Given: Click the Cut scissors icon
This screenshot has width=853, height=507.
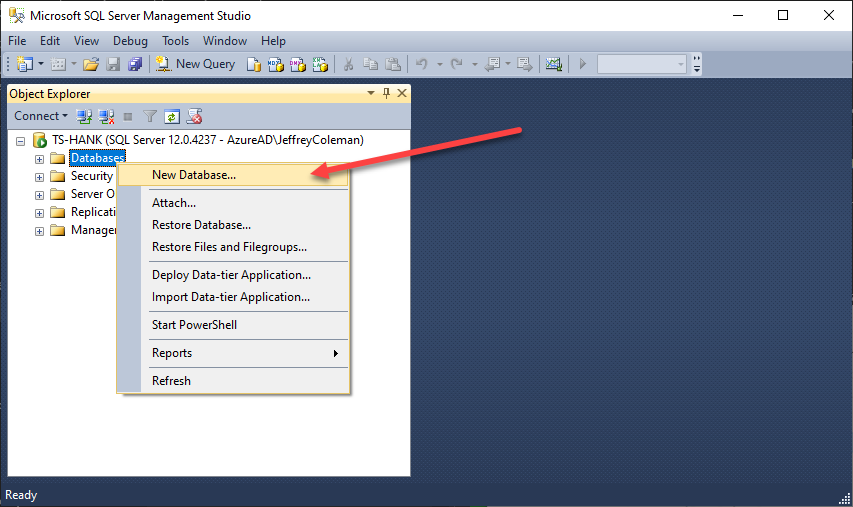Looking at the screenshot, I should 348,64.
